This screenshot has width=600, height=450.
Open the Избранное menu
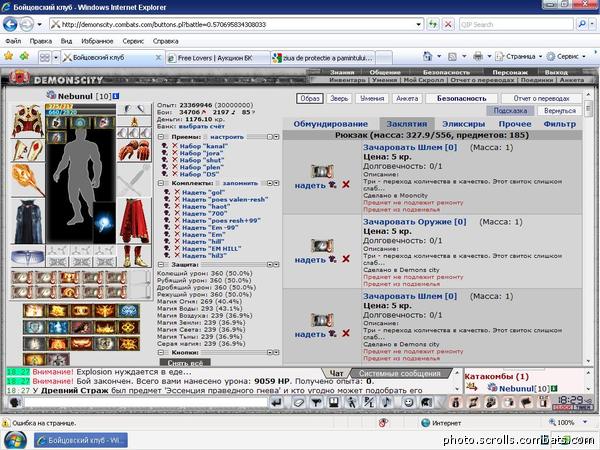[x=97, y=41]
